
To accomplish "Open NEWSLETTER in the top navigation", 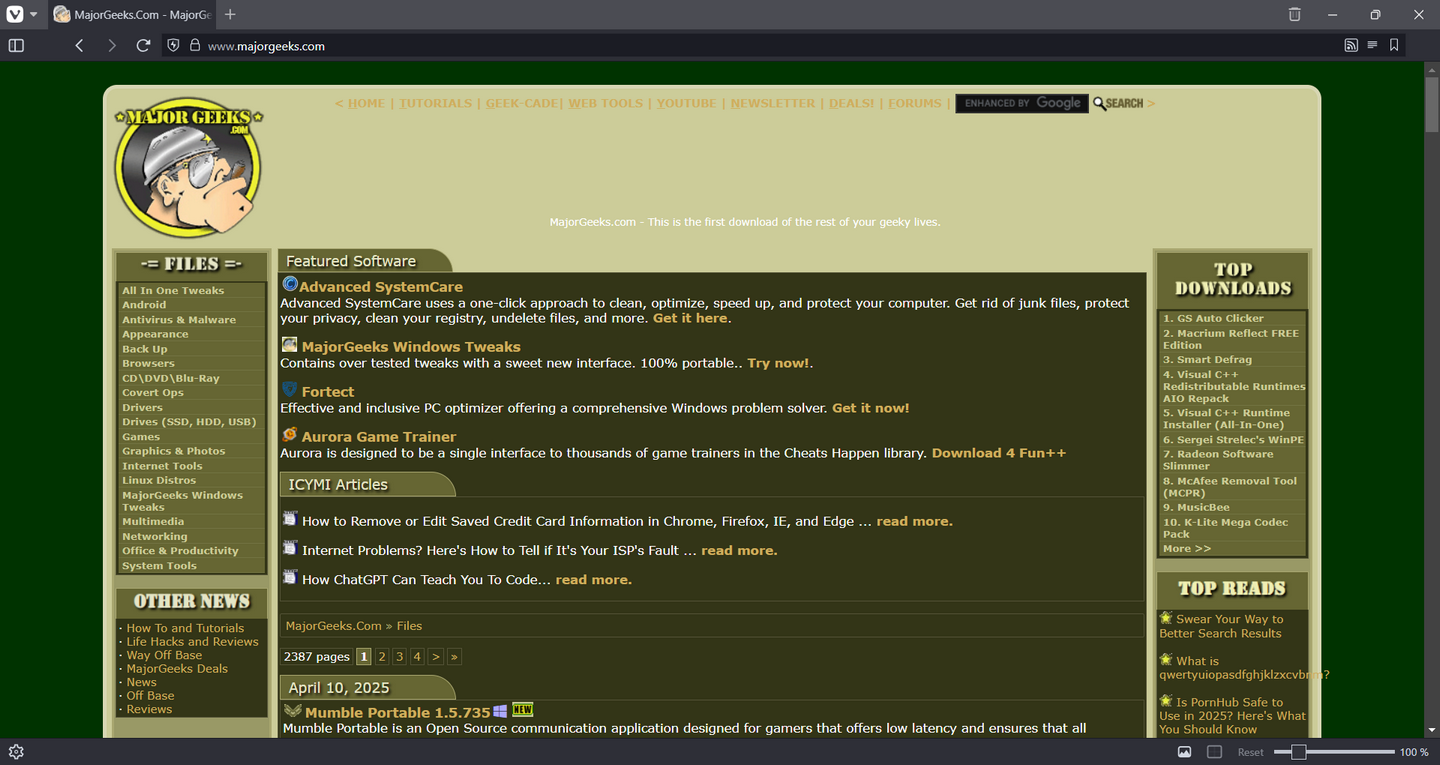I will click(x=773, y=103).
